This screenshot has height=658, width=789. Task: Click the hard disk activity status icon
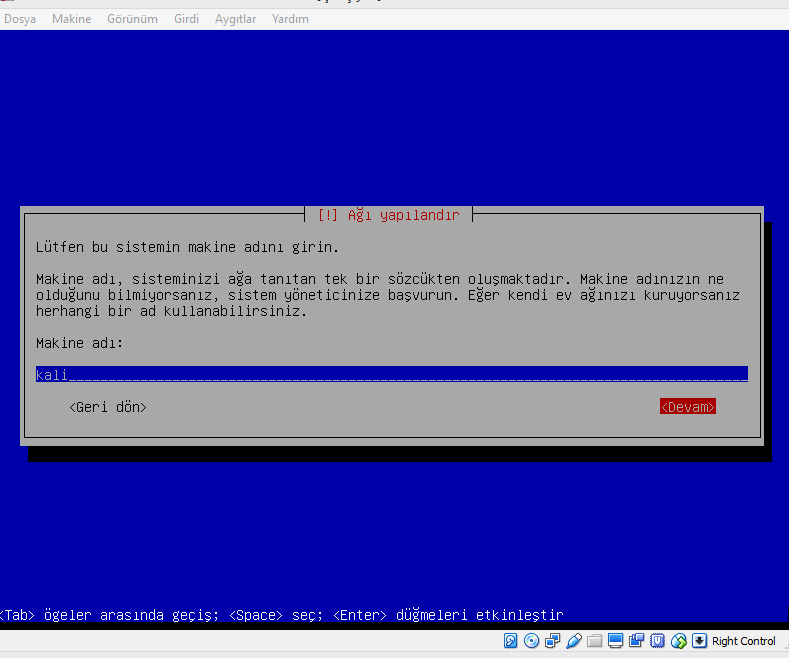(x=511, y=641)
